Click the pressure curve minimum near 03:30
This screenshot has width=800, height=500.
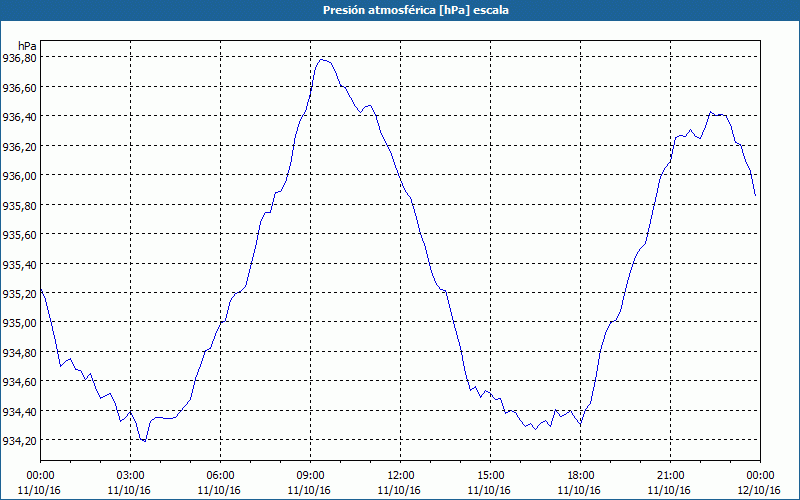[x=145, y=441]
